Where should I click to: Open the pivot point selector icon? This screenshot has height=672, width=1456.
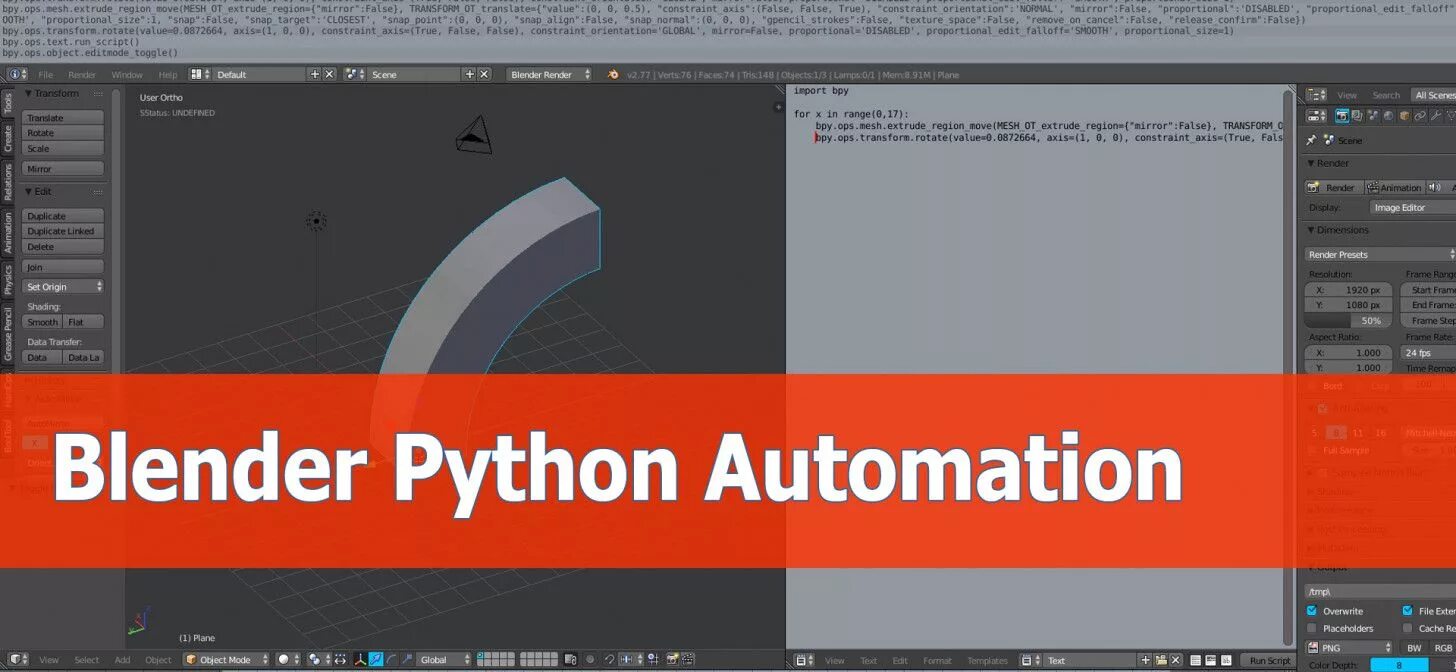pyautogui.click(x=319, y=660)
